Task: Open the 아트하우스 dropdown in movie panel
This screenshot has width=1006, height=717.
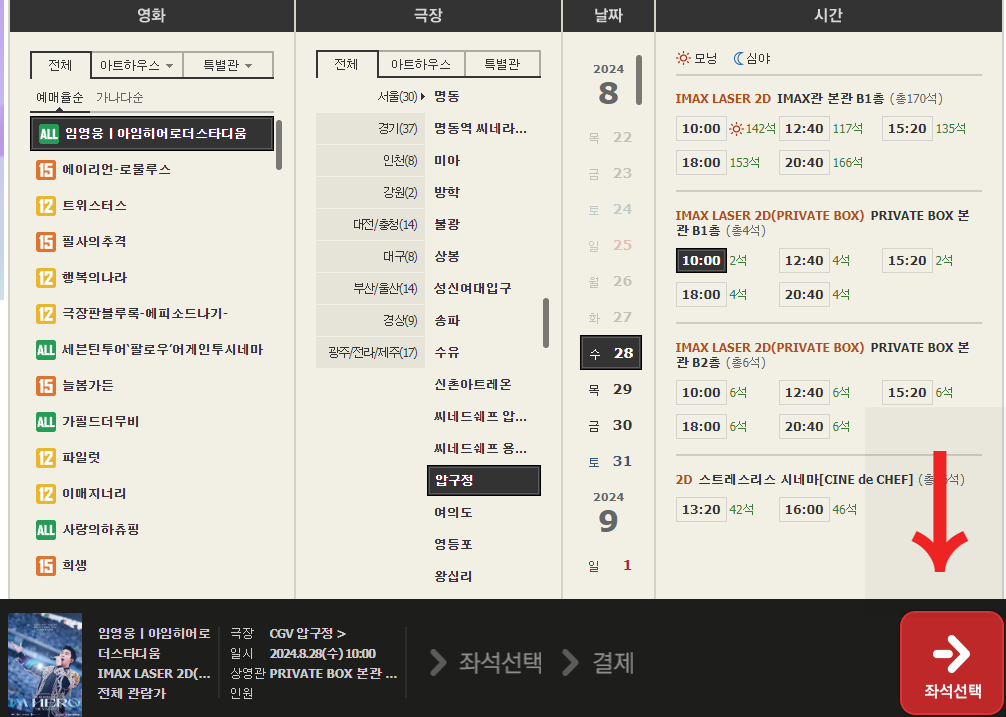Action: point(137,65)
